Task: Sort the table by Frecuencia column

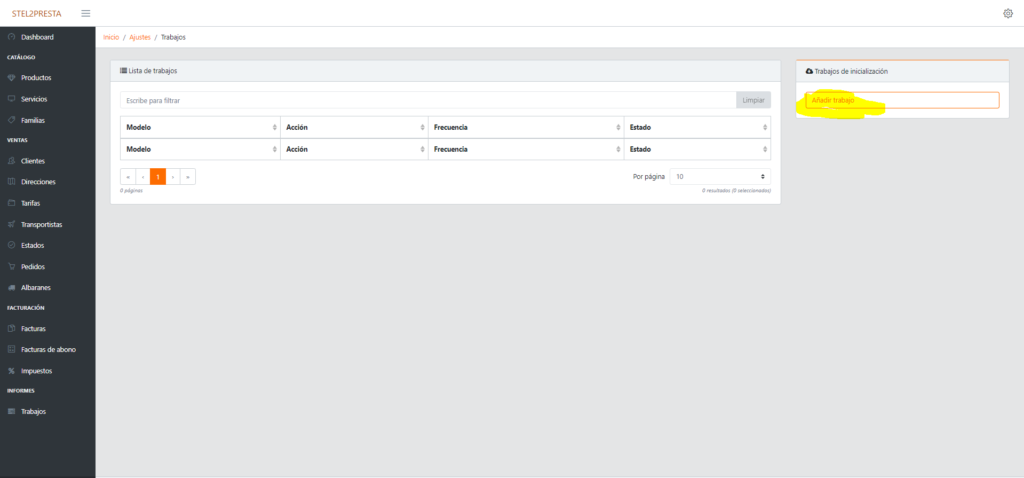Action: pyautogui.click(x=525, y=127)
